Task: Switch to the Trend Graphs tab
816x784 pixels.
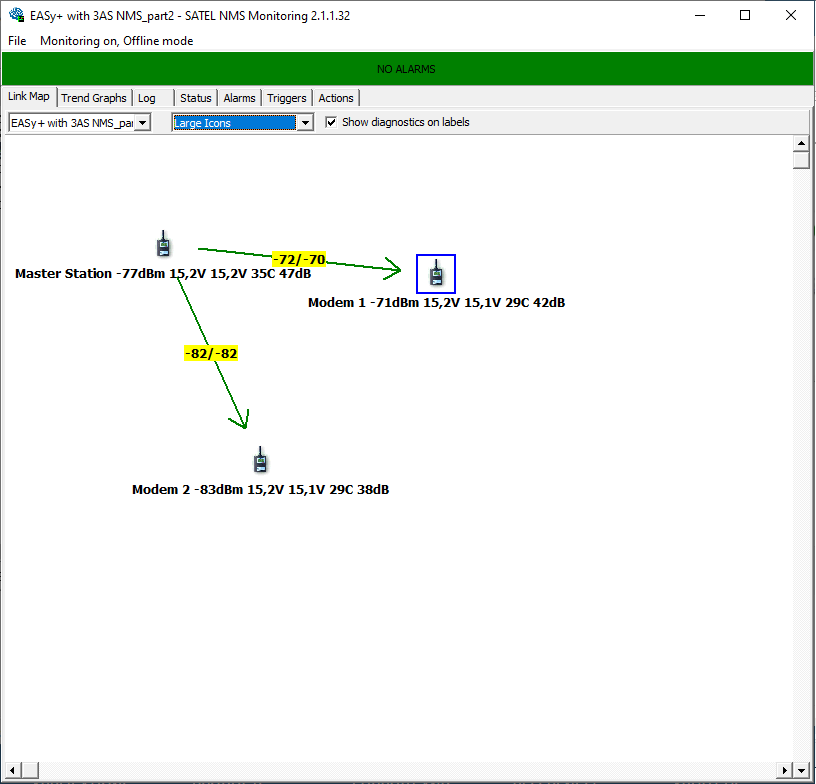Action: point(94,98)
